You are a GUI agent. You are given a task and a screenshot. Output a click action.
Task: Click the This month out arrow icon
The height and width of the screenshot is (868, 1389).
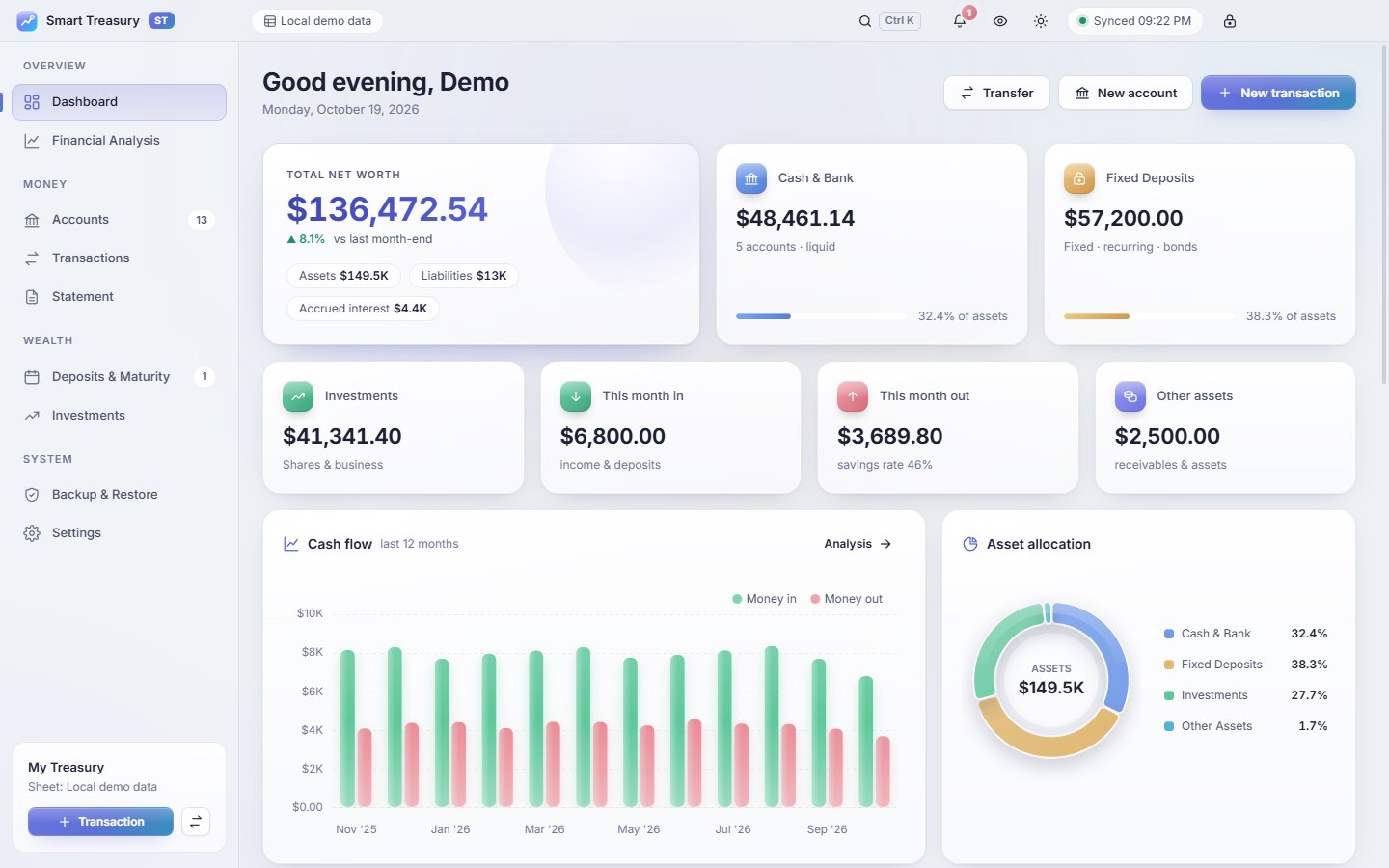coord(853,396)
